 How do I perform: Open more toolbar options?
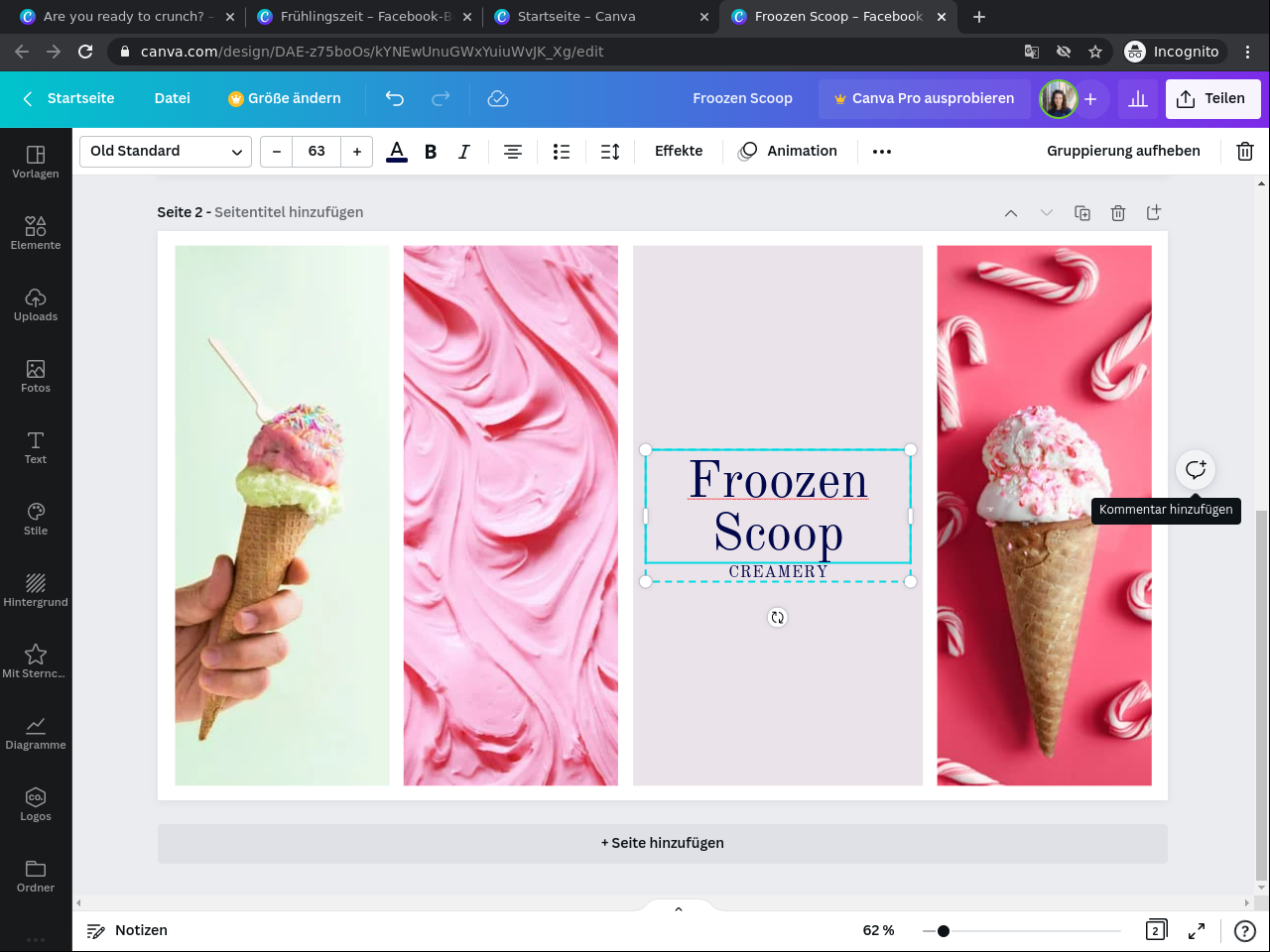(x=882, y=151)
